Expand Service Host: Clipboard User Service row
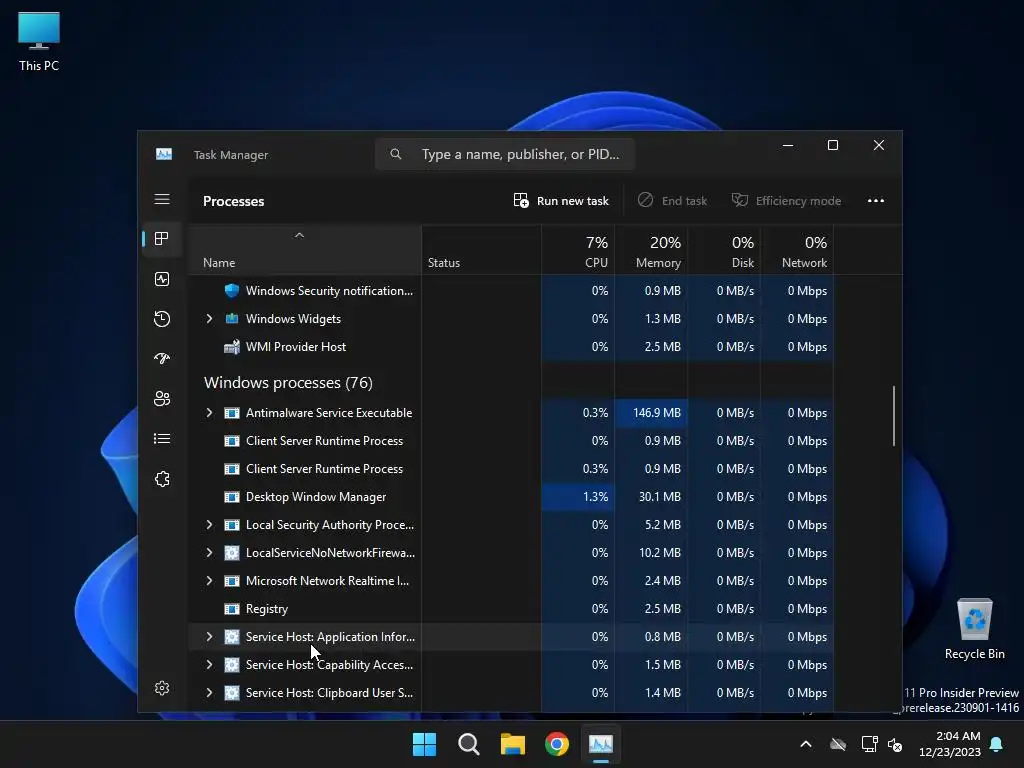This screenshot has width=1024, height=768. click(x=209, y=693)
